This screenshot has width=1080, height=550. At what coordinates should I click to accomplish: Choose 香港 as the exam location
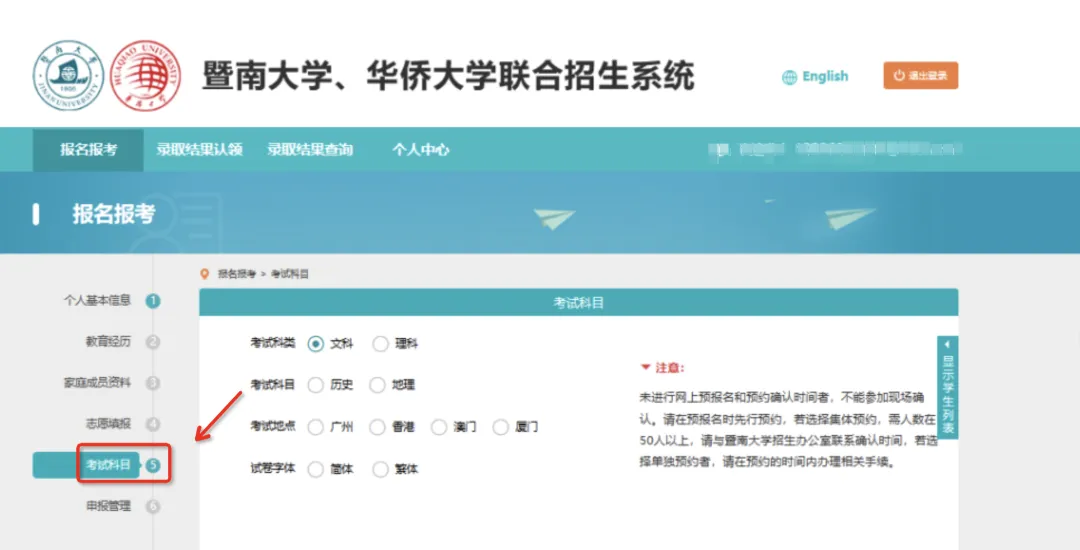377,427
